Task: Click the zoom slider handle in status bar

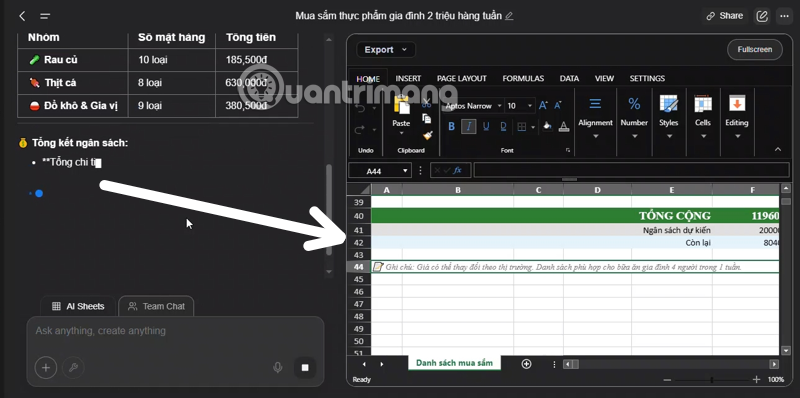Action: pyautogui.click(x=712, y=380)
